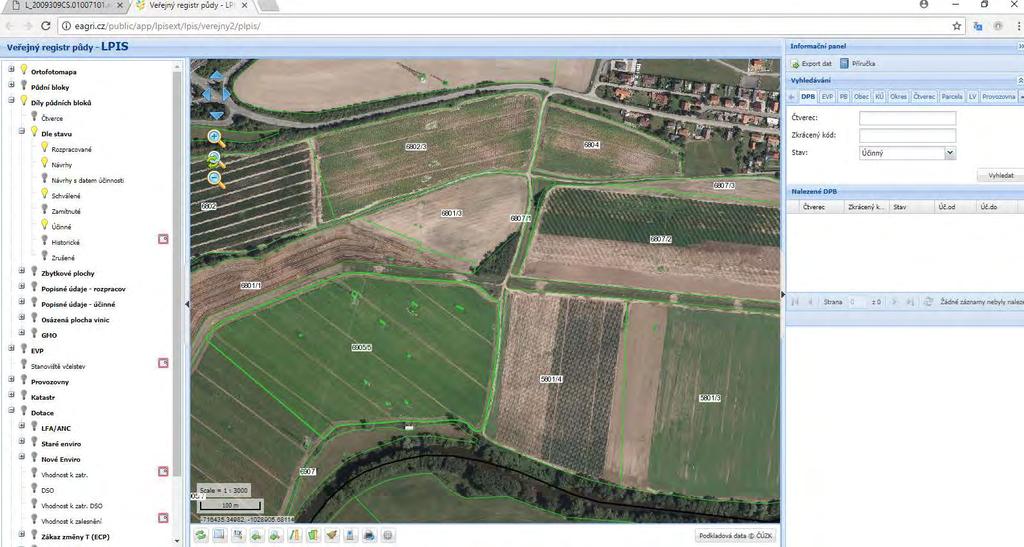Click the refresh magnifier between the zoom buttons
Viewport: 1024px width, 547px height.
[x=216, y=159]
